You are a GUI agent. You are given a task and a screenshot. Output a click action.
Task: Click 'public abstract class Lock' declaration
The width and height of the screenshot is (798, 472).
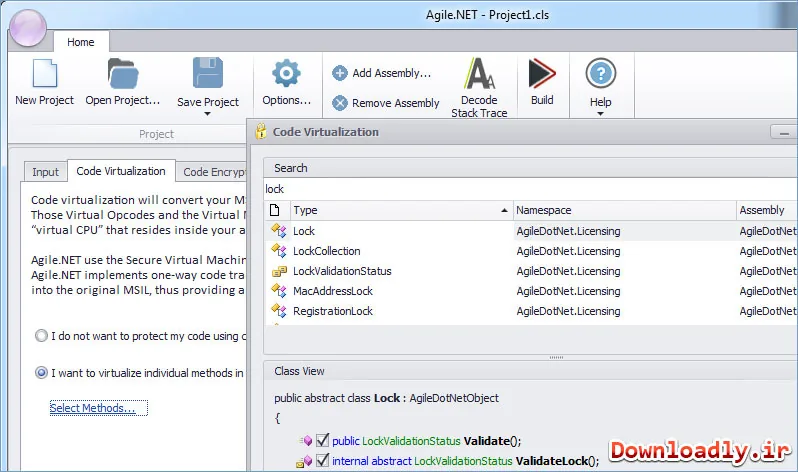(x=337, y=398)
